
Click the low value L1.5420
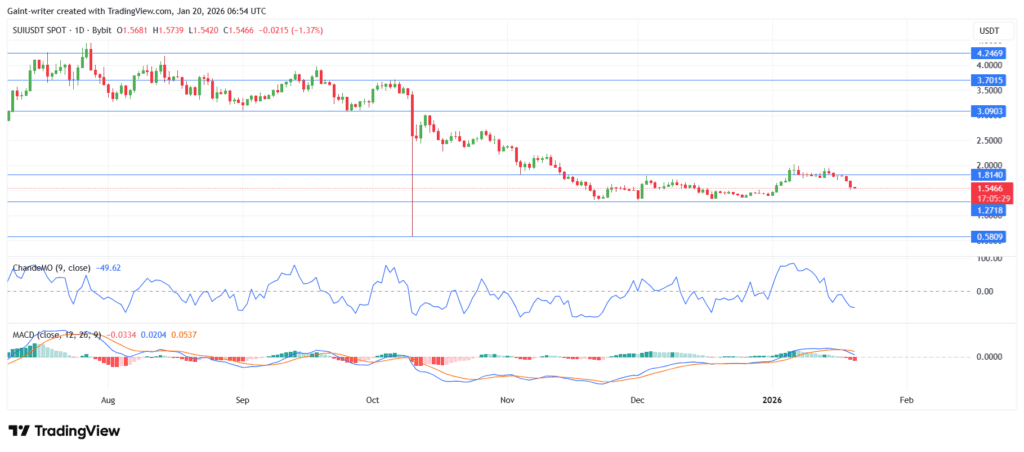202,31
